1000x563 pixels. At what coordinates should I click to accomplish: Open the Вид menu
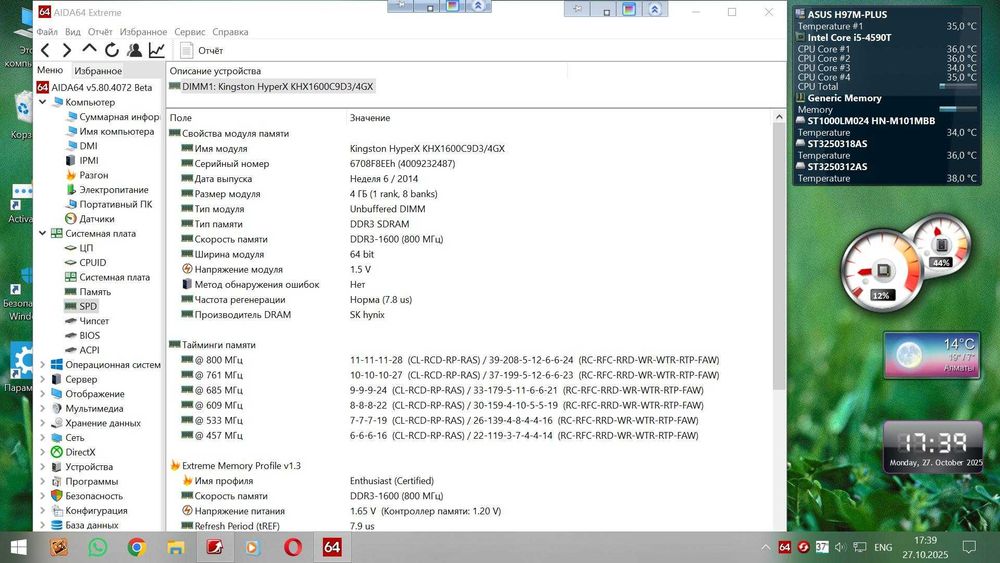(x=73, y=32)
